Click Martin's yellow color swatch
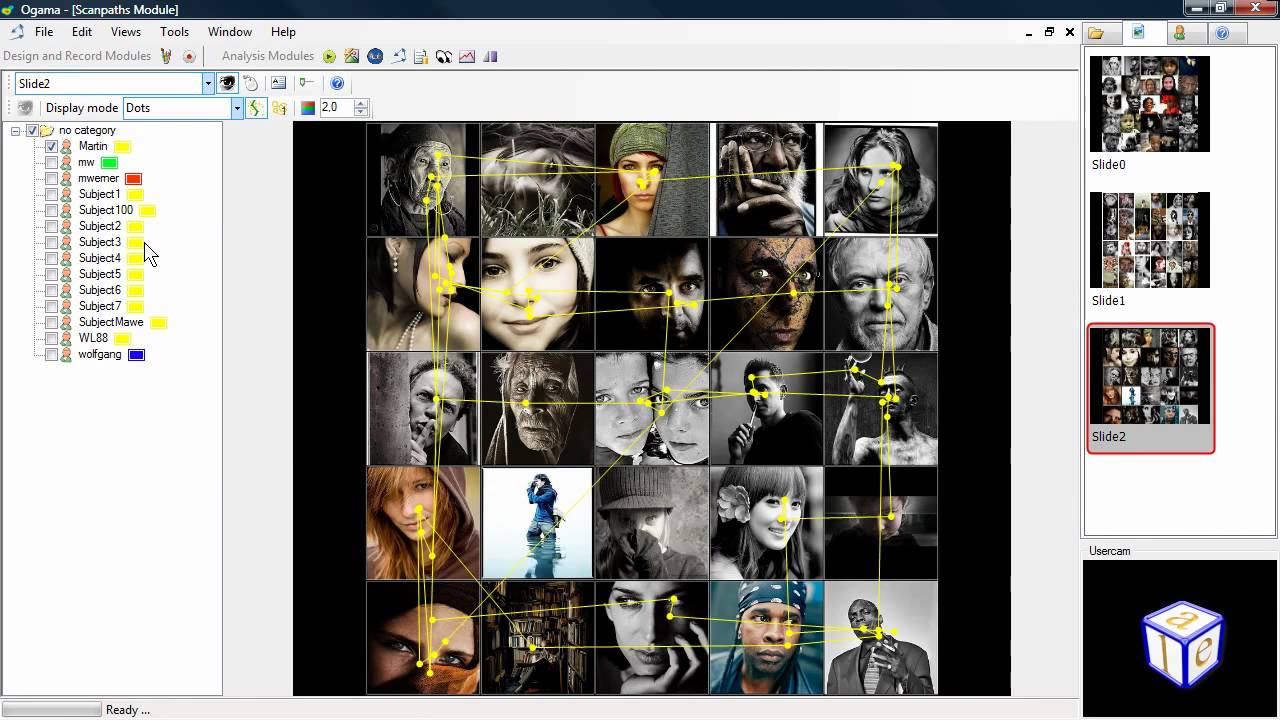Screen dimensions: 1280x720 [x=122, y=147]
